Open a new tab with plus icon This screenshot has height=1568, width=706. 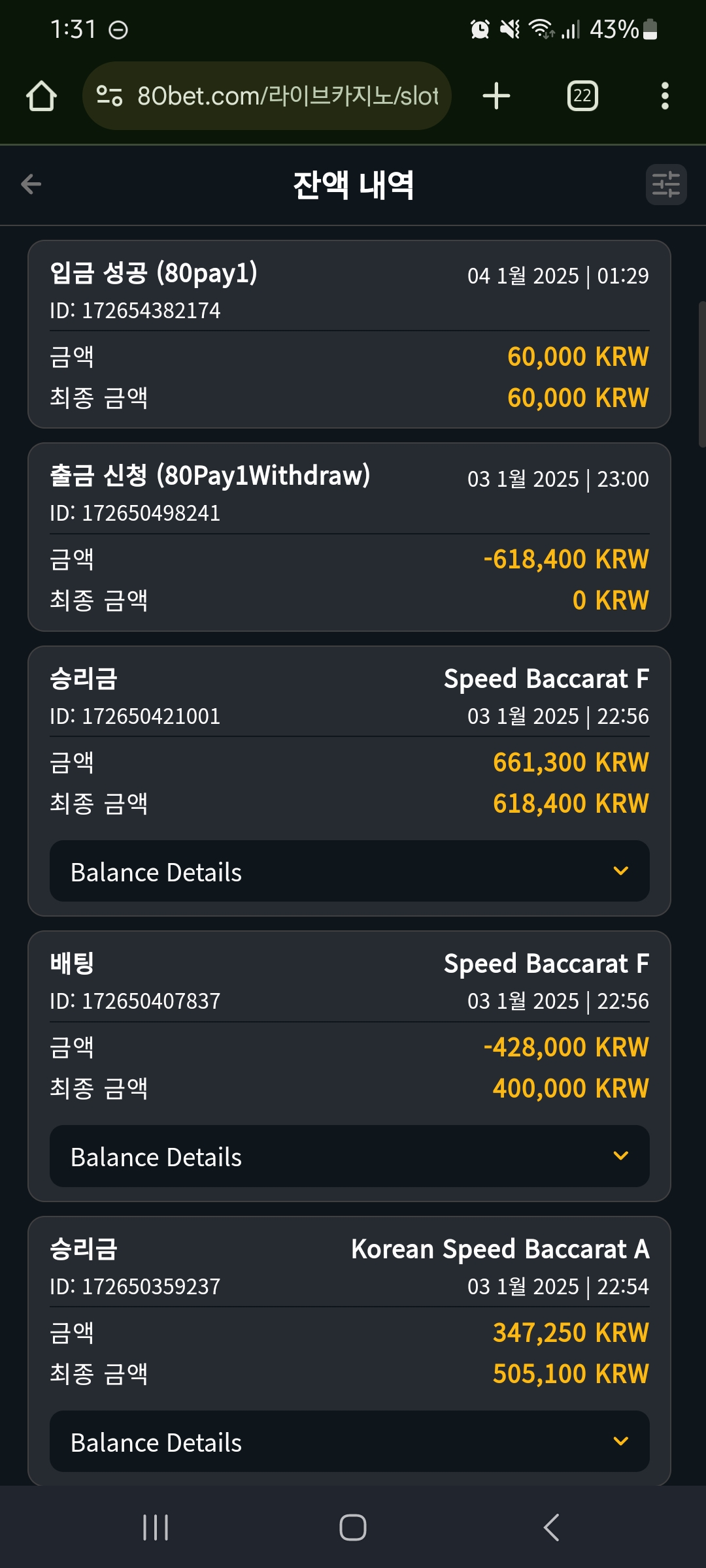496,96
